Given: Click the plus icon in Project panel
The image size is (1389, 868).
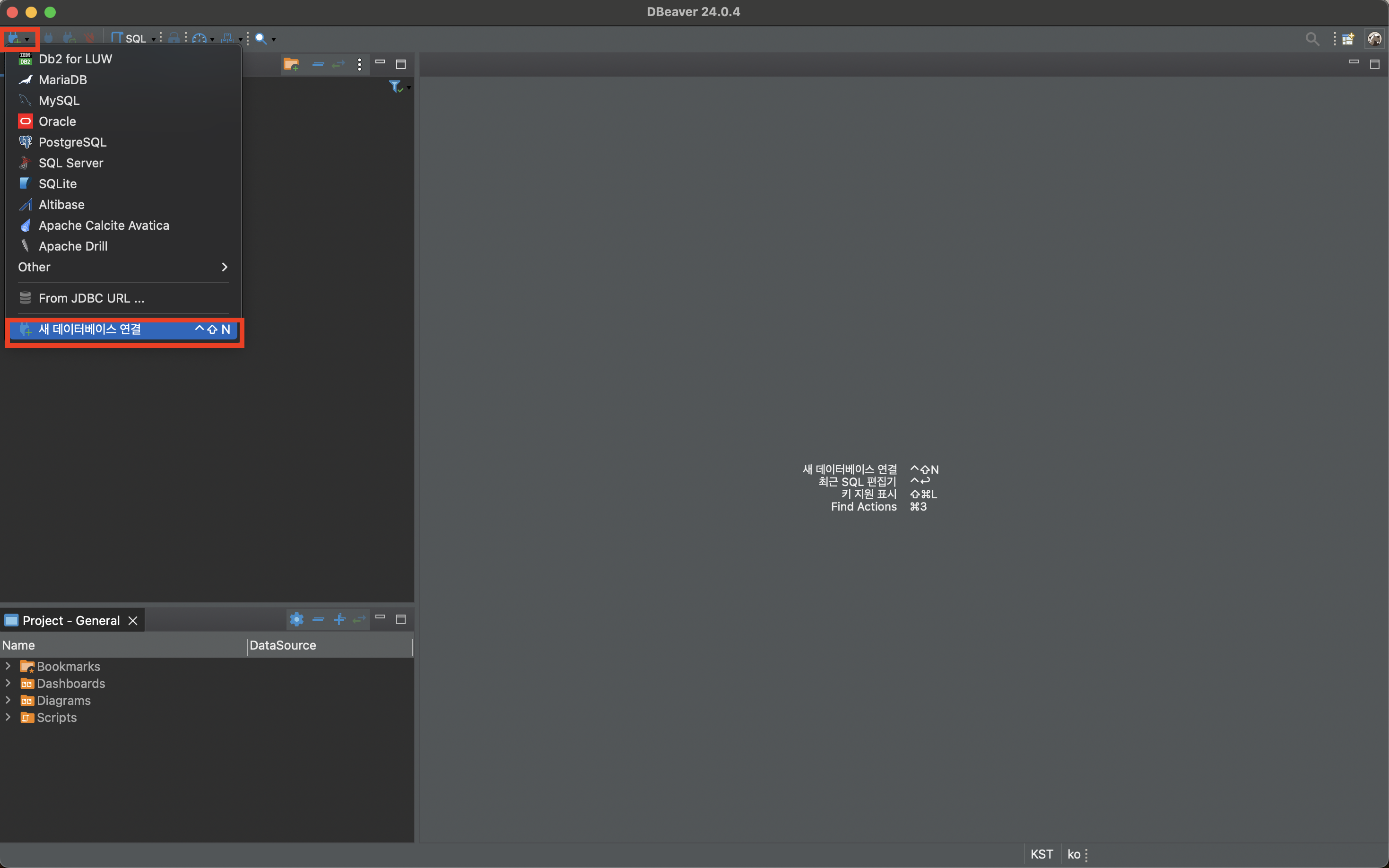Looking at the screenshot, I should coord(339,619).
